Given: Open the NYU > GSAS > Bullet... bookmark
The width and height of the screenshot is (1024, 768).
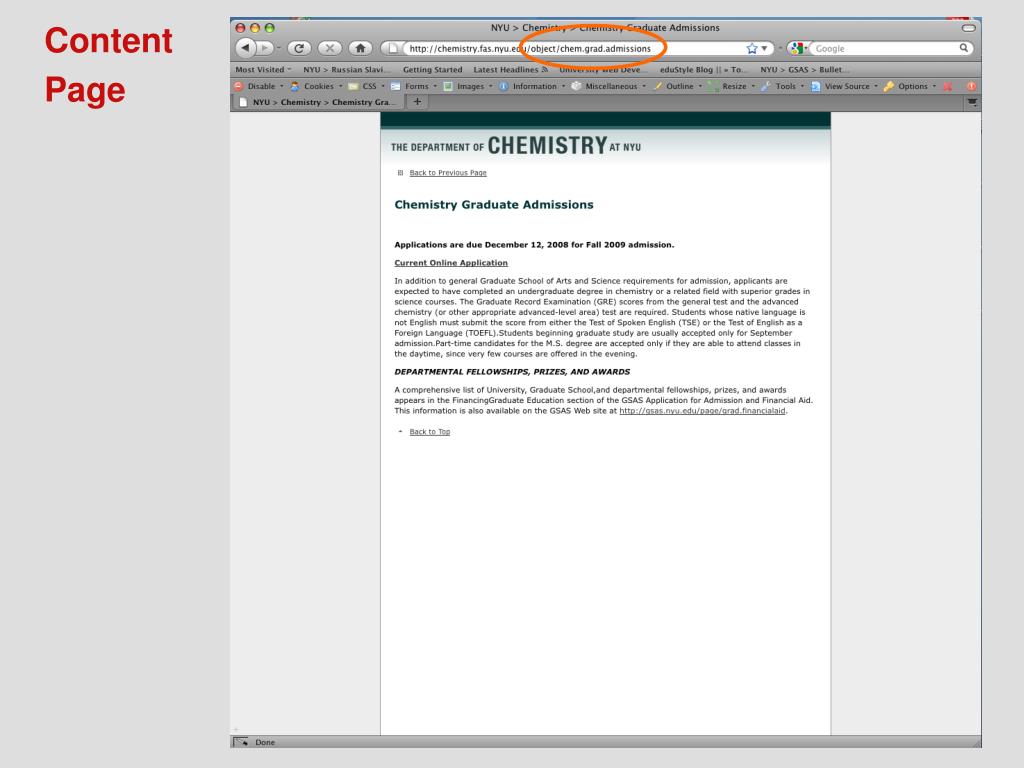Looking at the screenshot, I should [x=805, y=70].
